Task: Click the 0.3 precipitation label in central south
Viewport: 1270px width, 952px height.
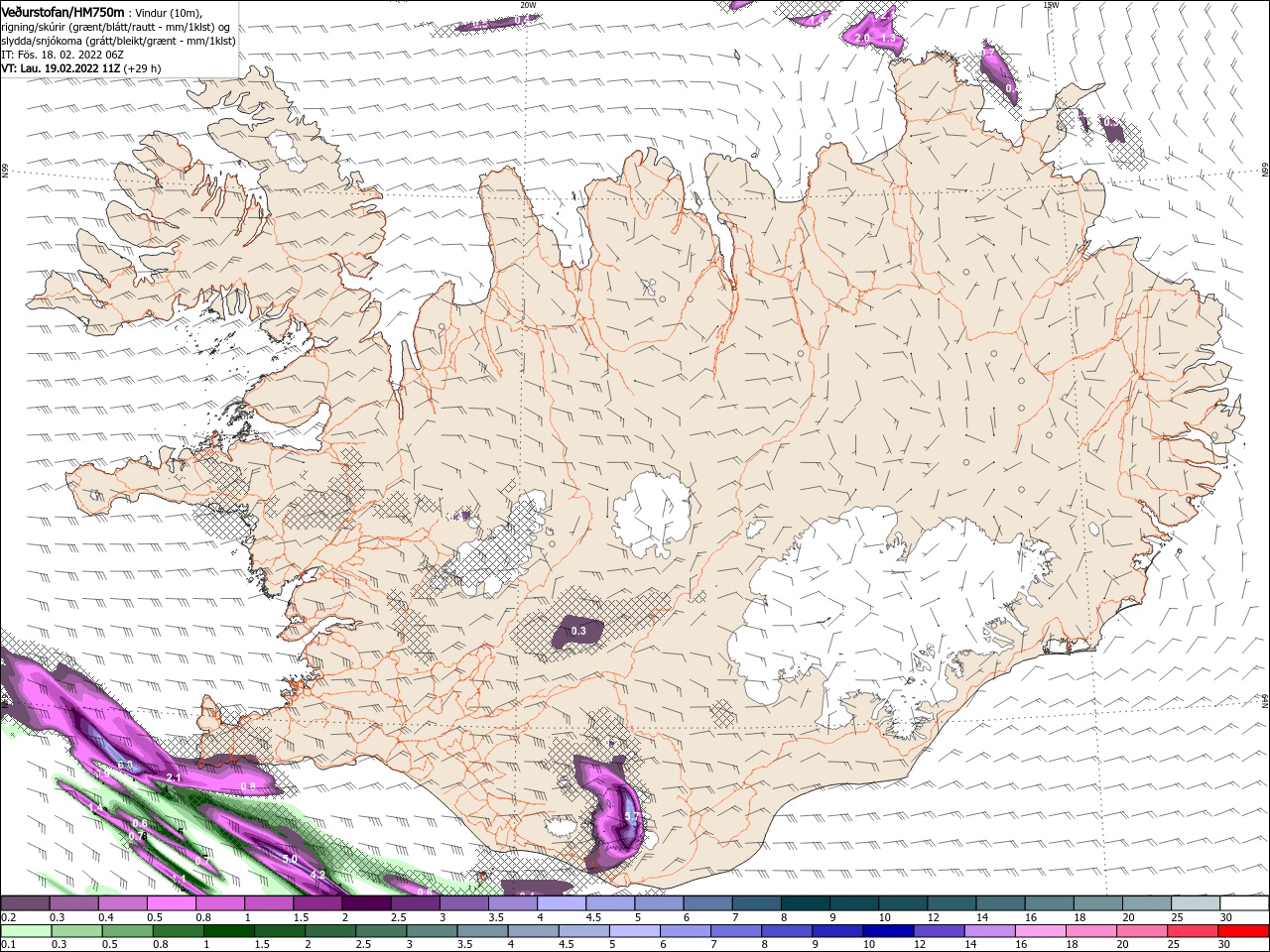Action: pyautogui.click(x=578, y=631)
